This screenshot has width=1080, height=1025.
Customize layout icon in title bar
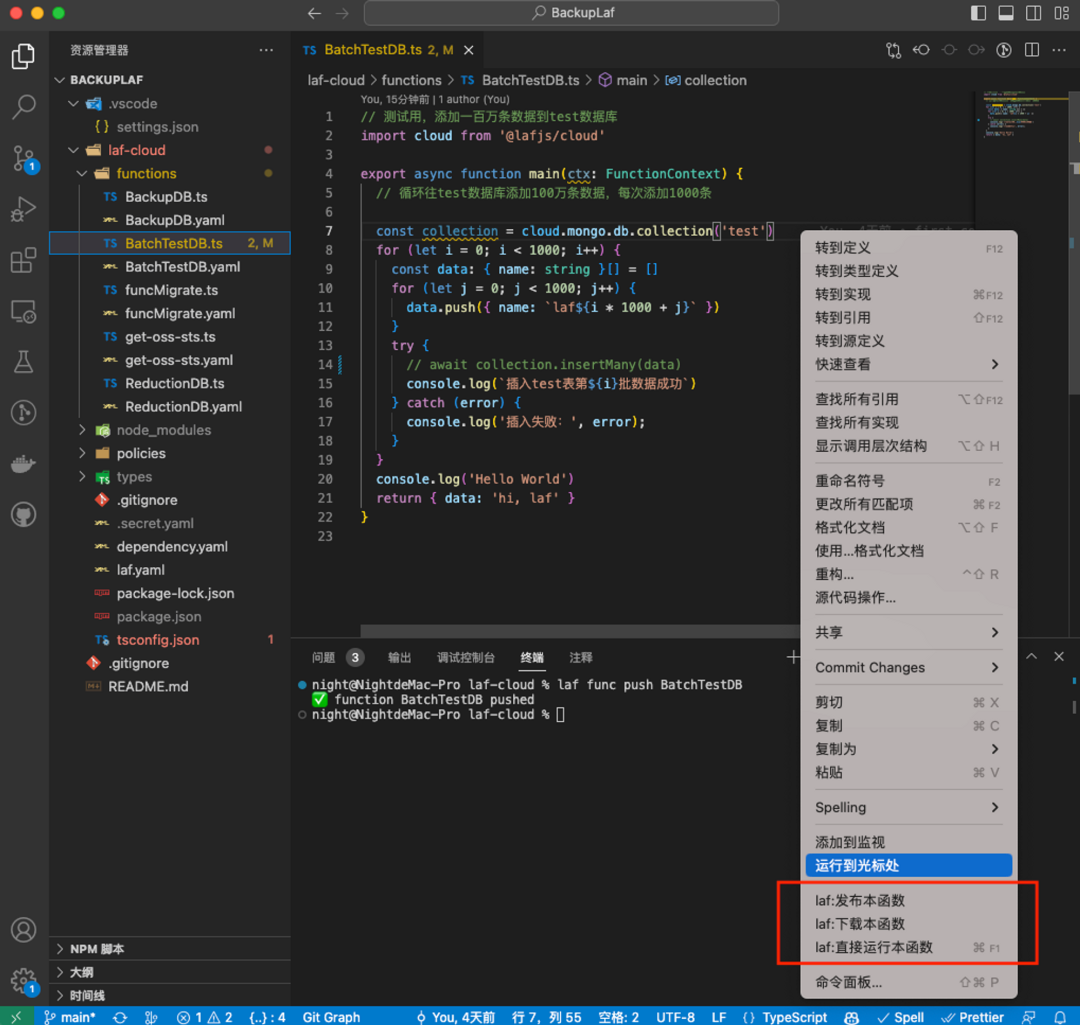(1061, 13)
